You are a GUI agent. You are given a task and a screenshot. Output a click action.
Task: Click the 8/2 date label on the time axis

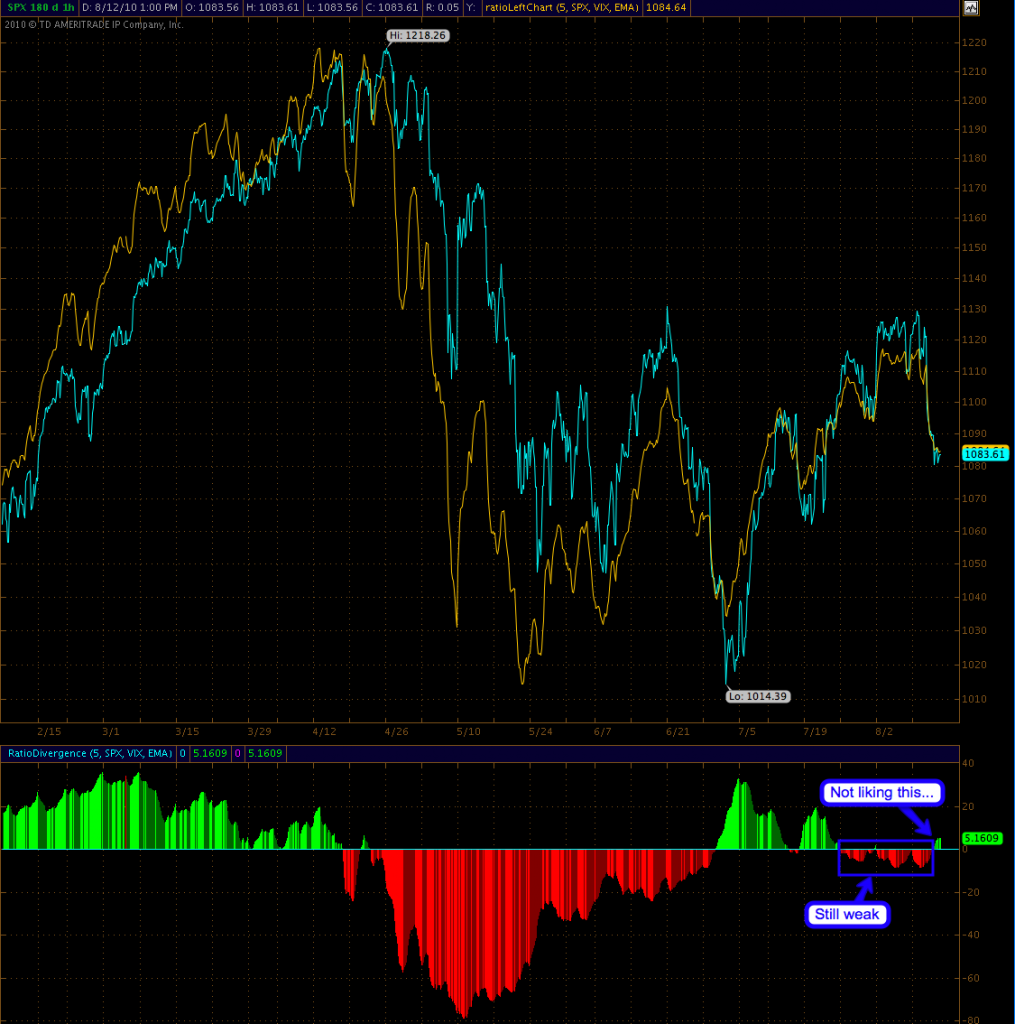point(884,731)
